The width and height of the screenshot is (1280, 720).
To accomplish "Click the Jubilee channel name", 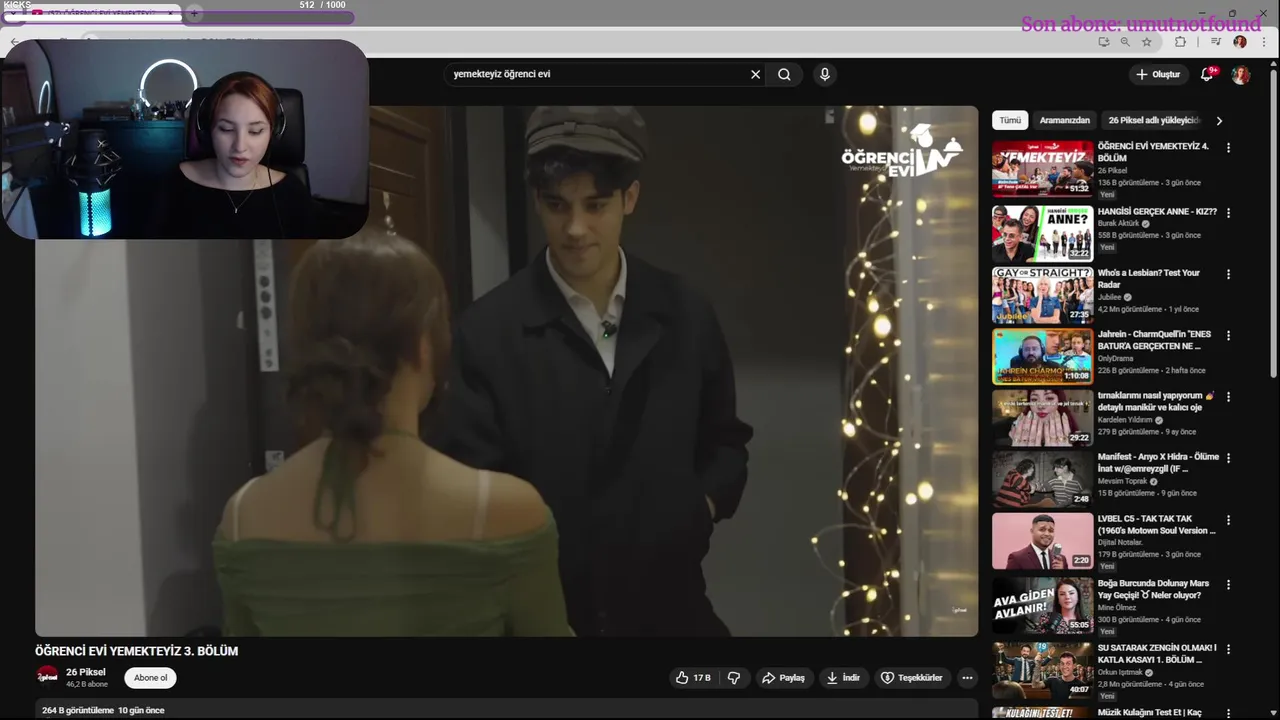I will [1110, 297].
